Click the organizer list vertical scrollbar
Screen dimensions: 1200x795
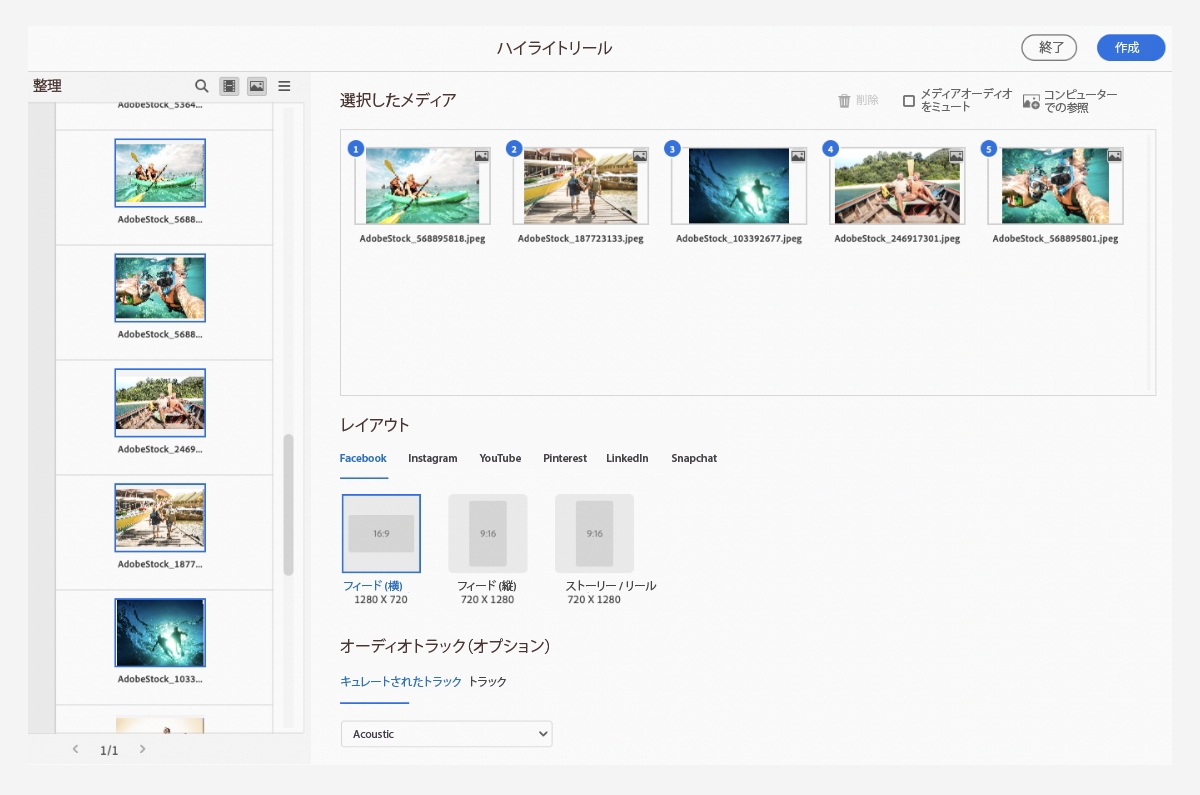point(288,505)
